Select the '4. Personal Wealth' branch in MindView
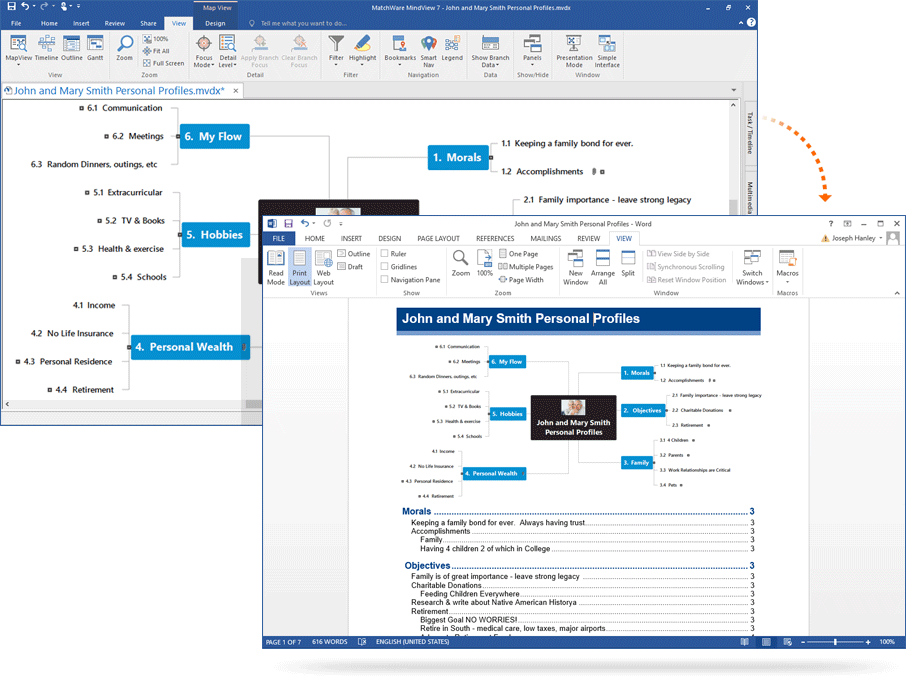The image size is (906, 680). [190, 347]
